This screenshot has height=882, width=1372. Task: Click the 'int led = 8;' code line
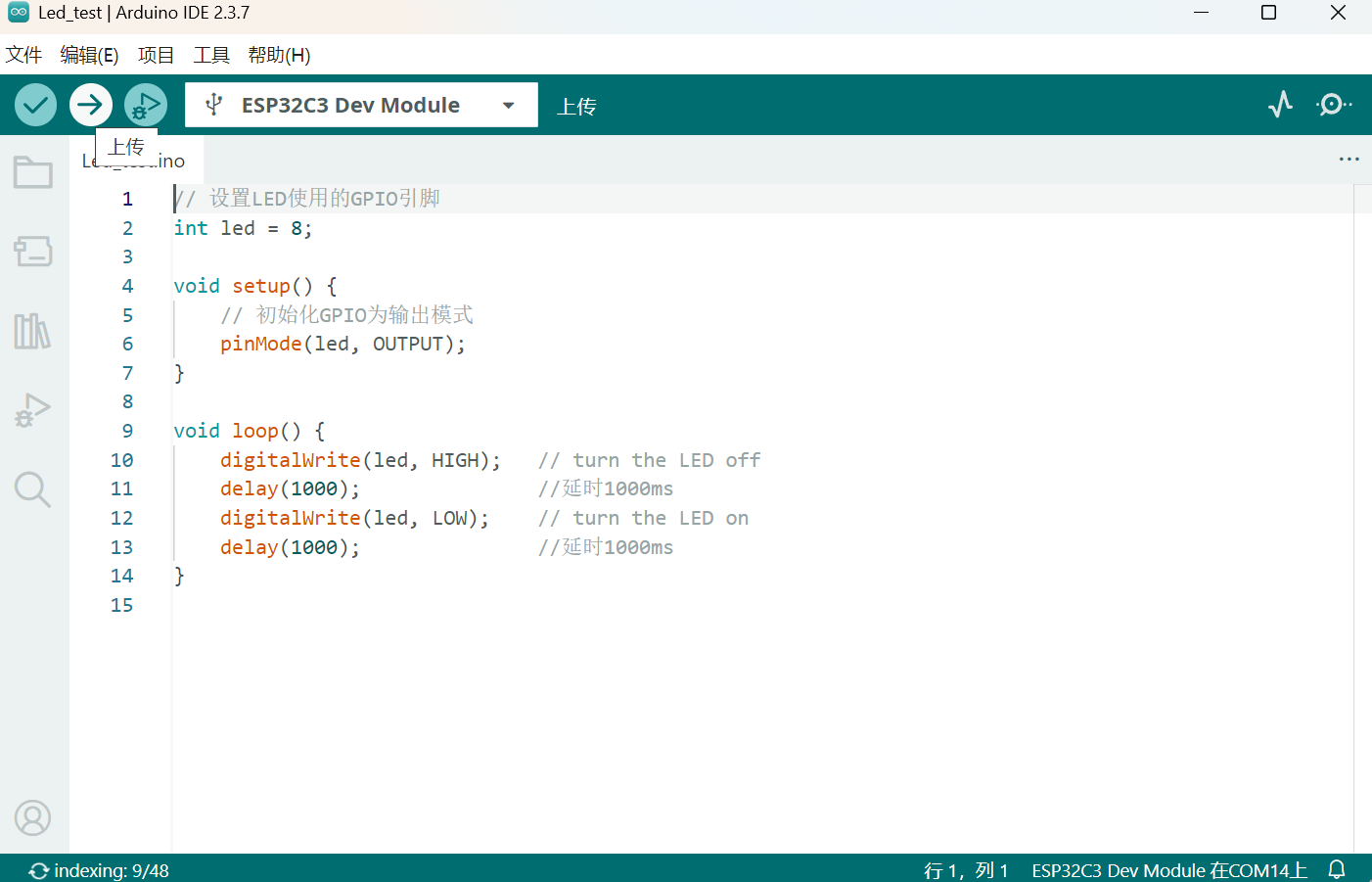click(x=243, y=228)
